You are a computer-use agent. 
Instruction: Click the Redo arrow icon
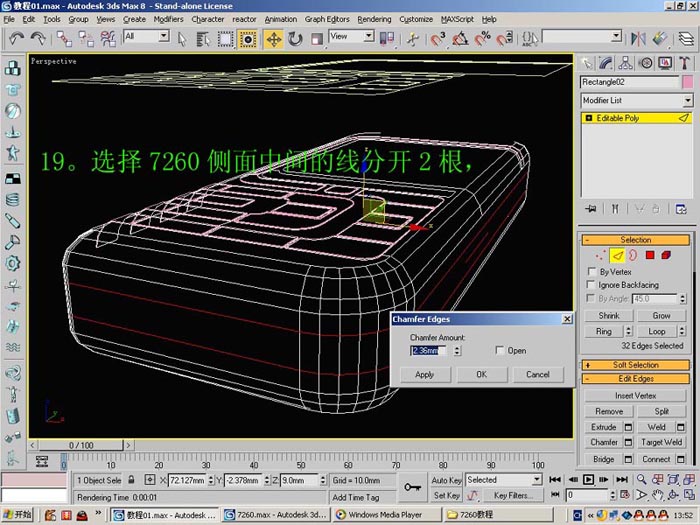coord(38,39)
